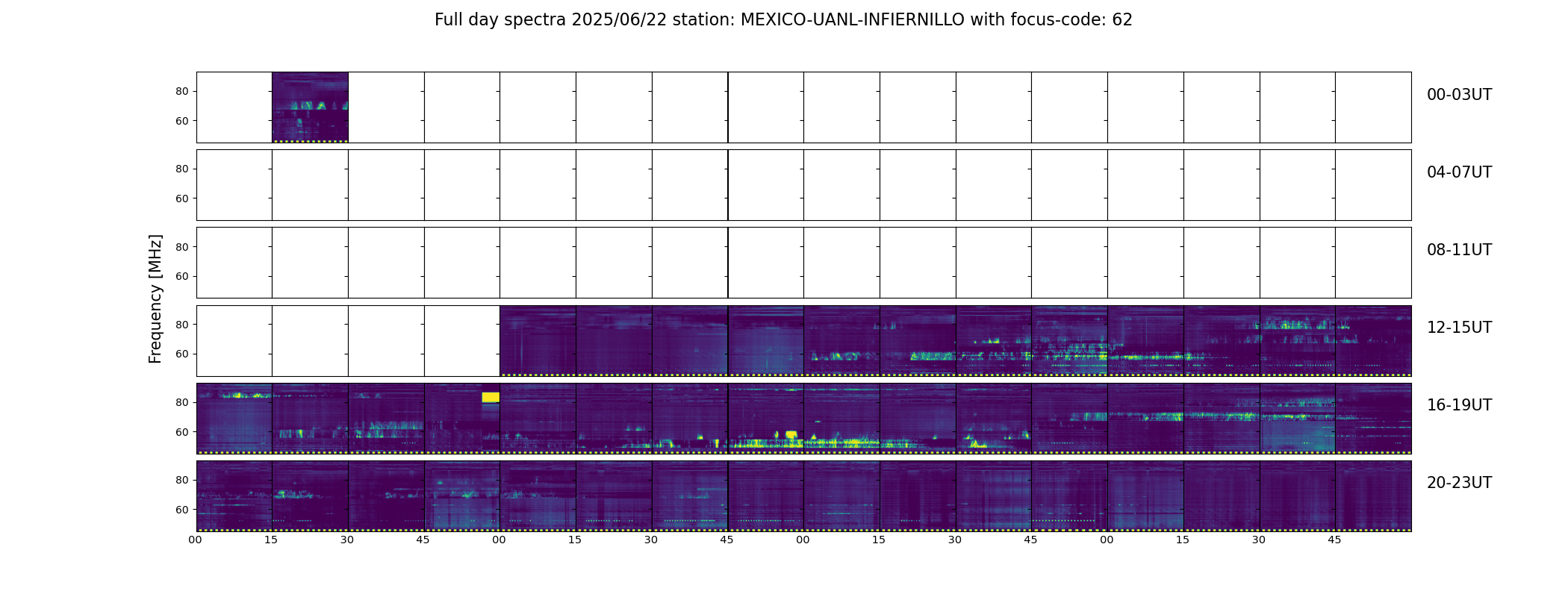Select the 00-03UT row label
Viewport: 1568px width, 597px height.
point(1459,95)
